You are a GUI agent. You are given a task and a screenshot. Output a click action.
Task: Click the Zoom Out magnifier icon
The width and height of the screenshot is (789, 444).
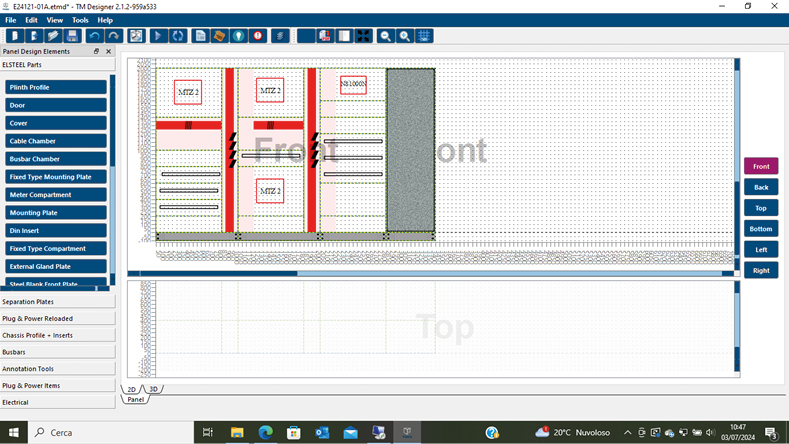coord(386,36)
